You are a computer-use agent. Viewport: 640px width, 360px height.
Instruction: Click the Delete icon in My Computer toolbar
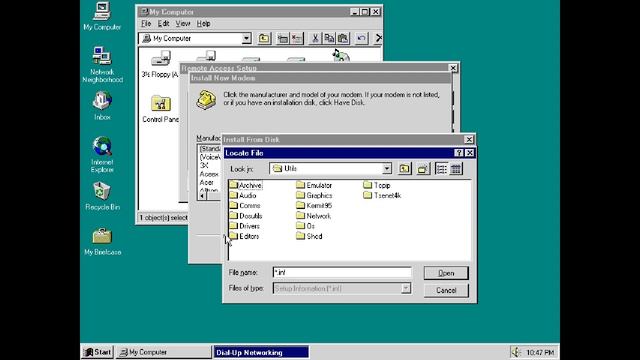point(378,38)
